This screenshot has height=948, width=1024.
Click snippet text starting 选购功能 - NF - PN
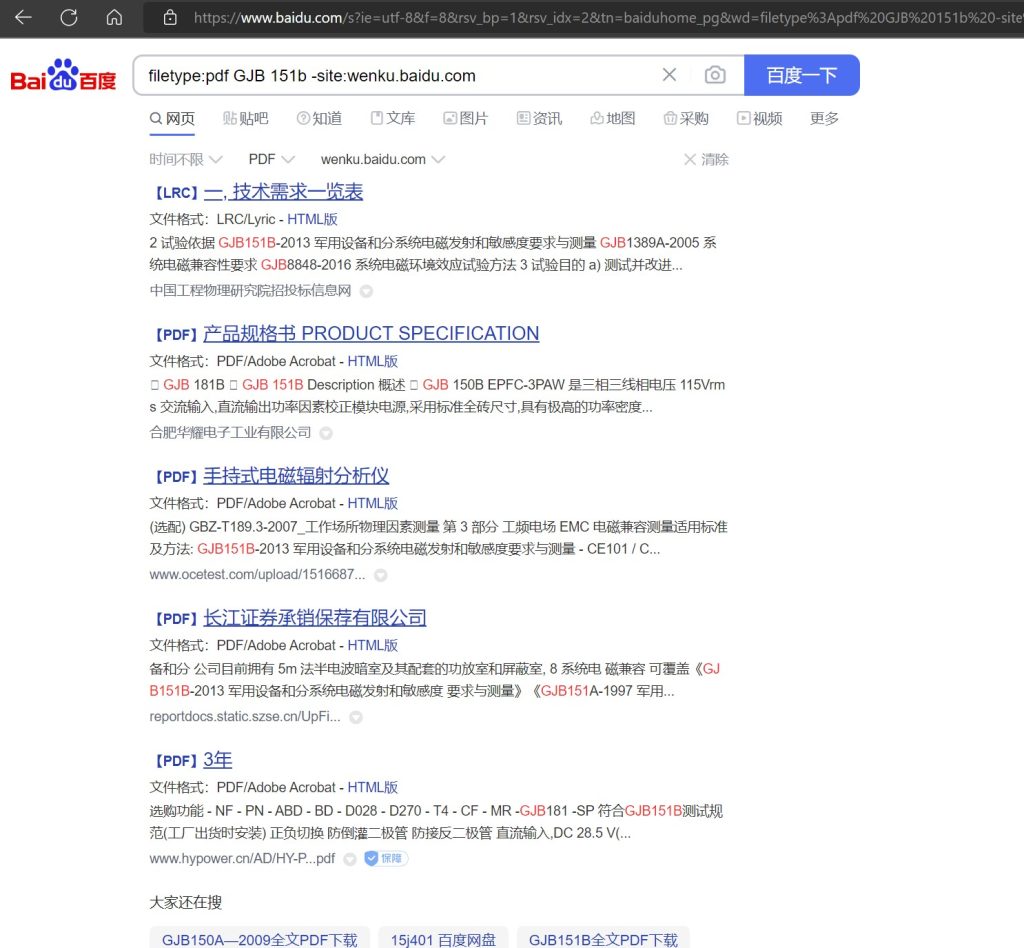click(x=436, y=822)
